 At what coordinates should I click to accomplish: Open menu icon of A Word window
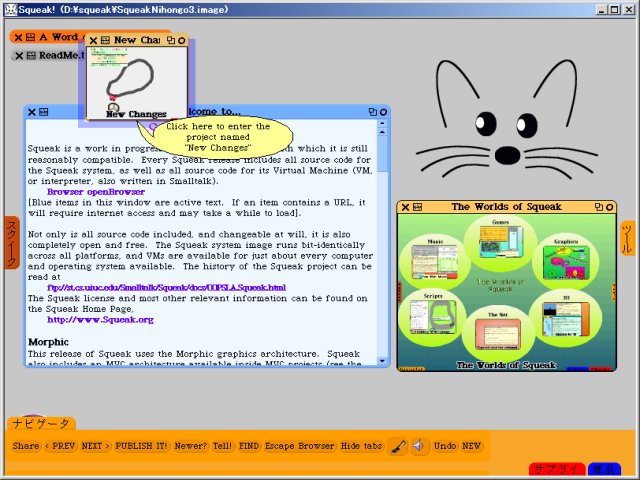pos(31,38)
